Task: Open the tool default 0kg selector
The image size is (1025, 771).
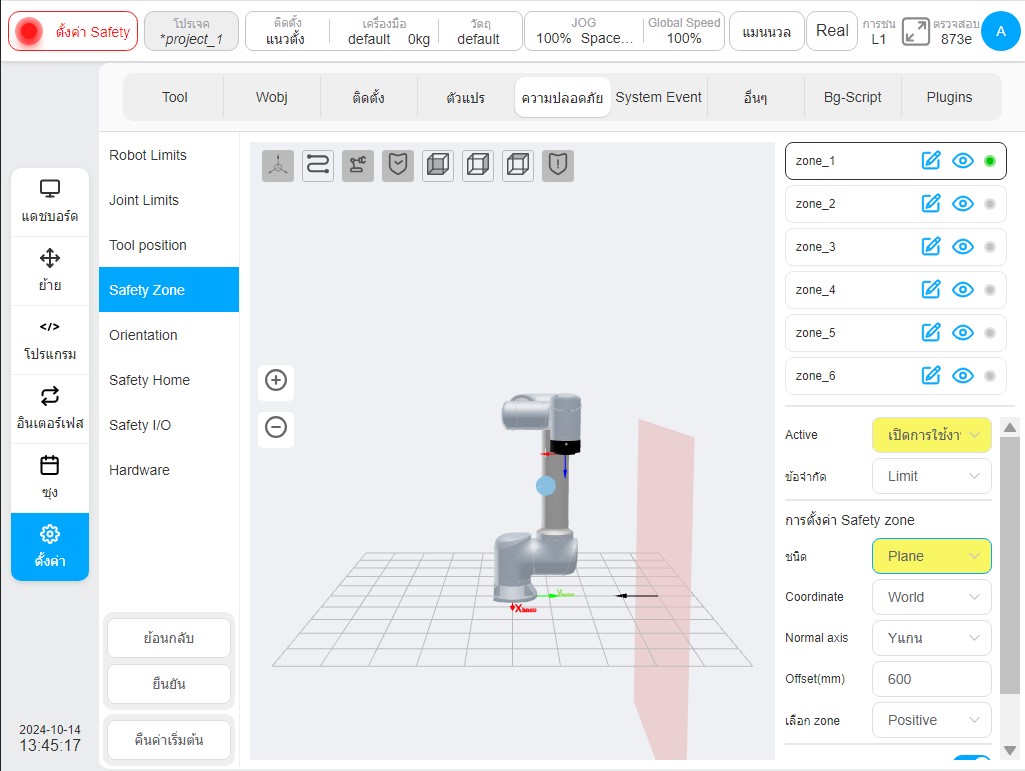Action: 384,31
